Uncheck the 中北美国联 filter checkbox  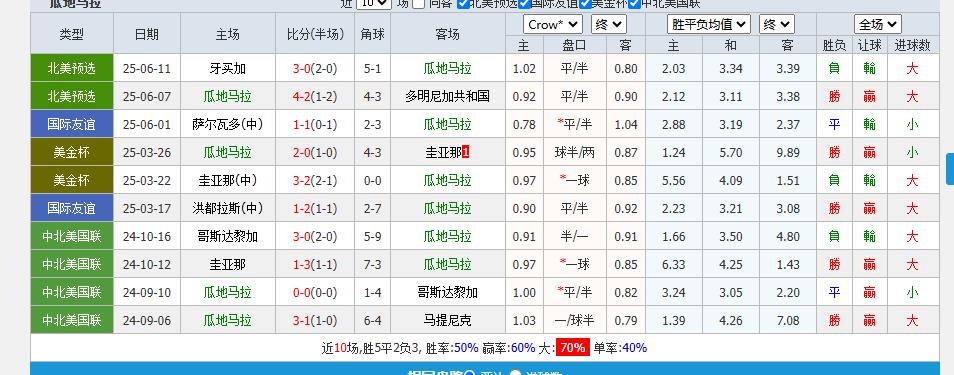(635, 3)
